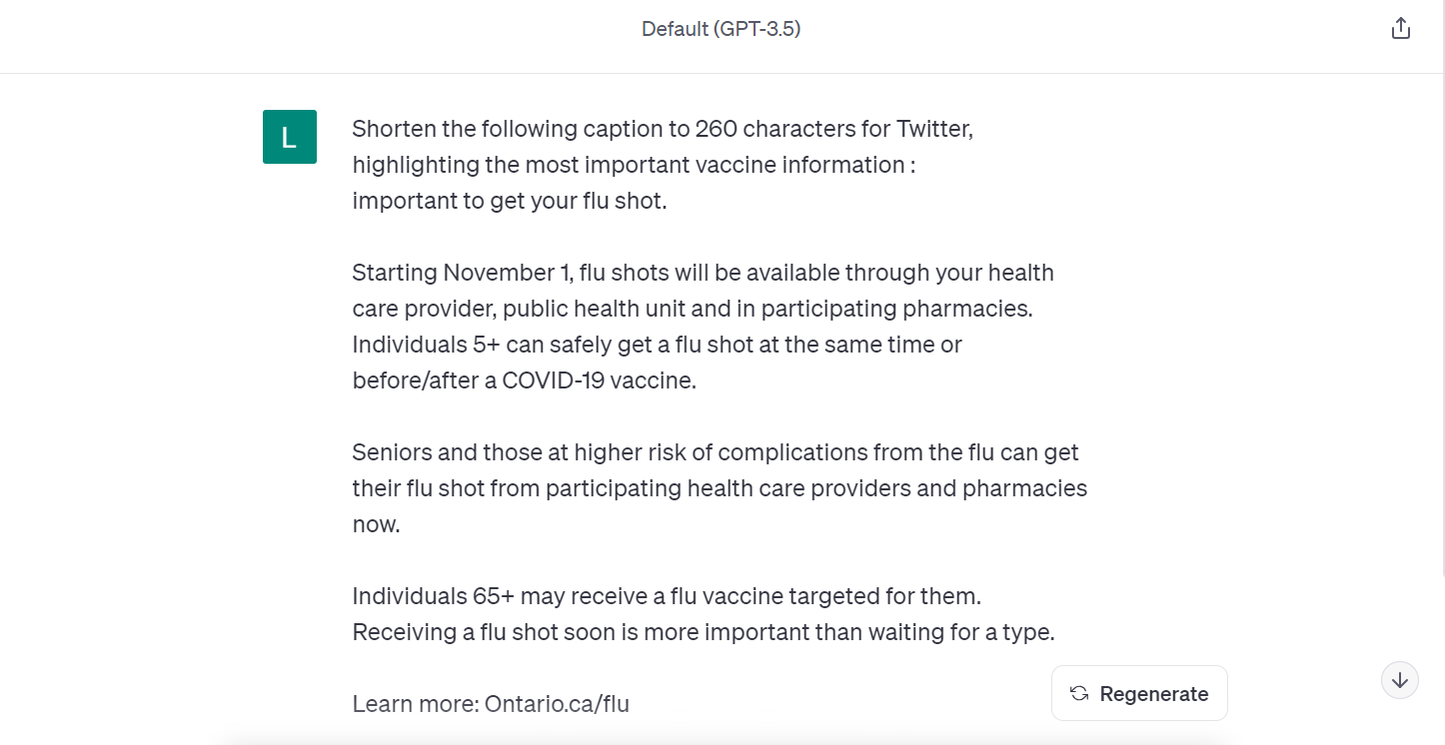Viewport: 1445px width, 745px height.
Task: Click the "Learn more:" text
Action: coord(415,704)
